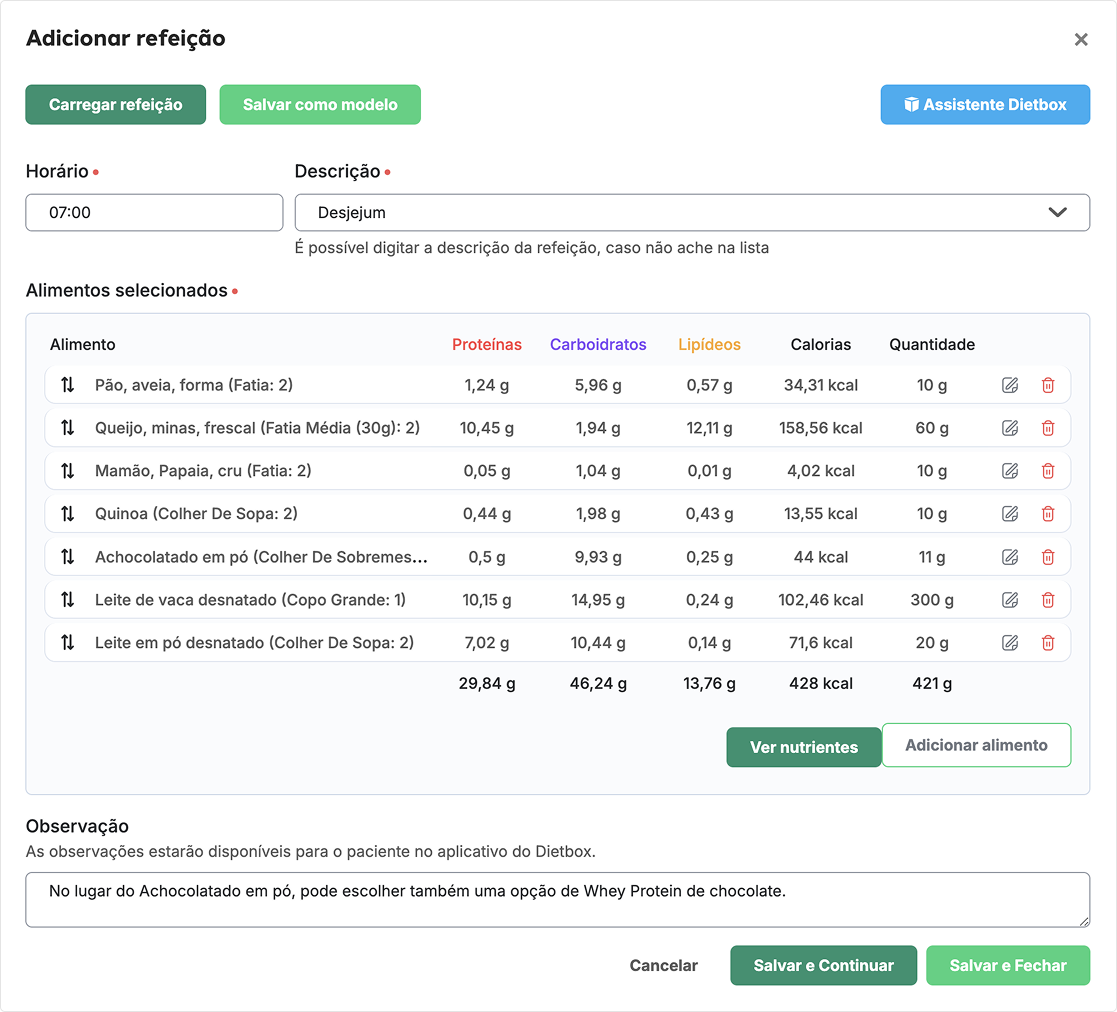Open Ver nutrientes details
The width and height of the screenshot is (1117, 1012).
tap(803, 747)
